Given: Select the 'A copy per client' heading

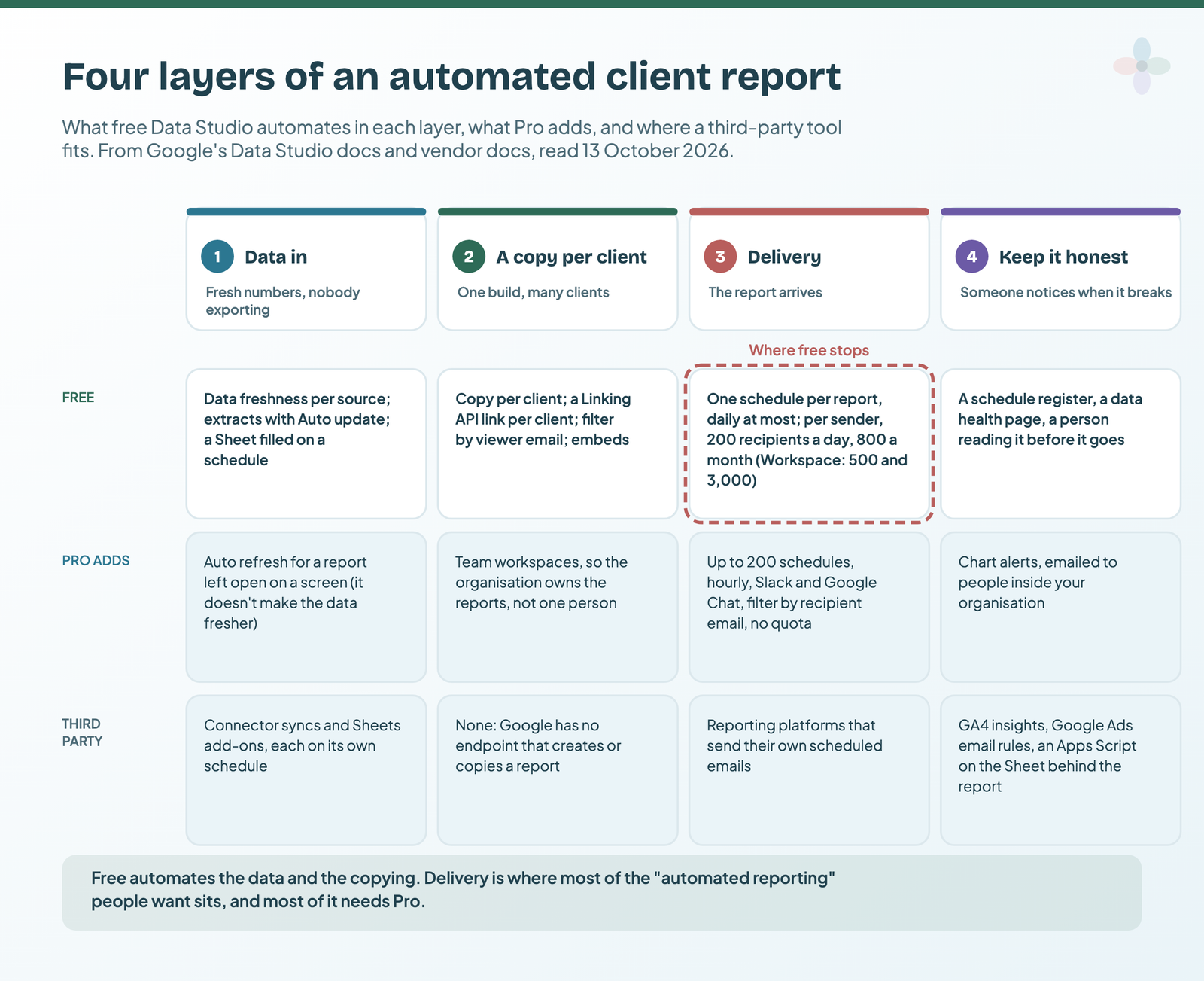Looking at the screenshot, I should (571, 257).
